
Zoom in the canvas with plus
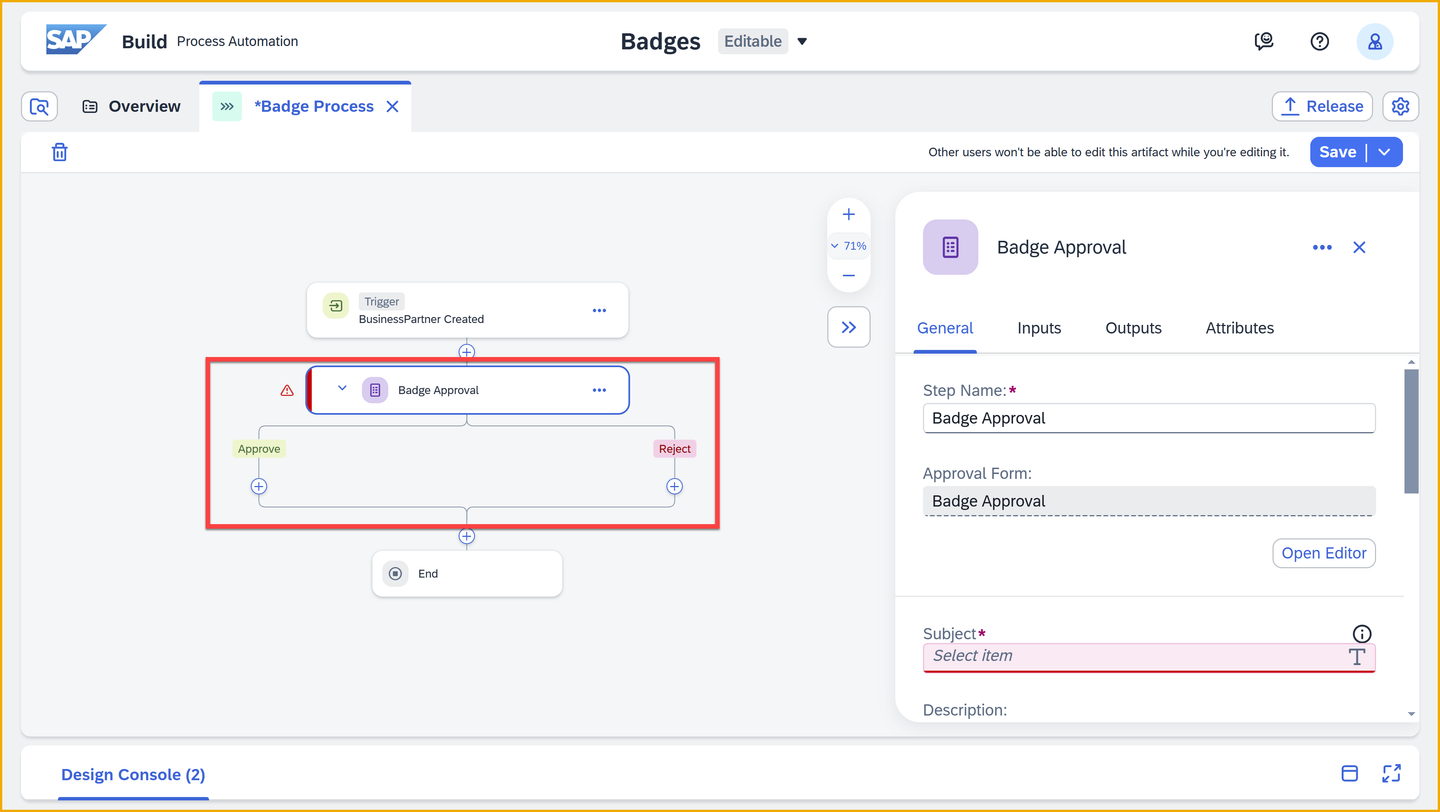(849, 214)
